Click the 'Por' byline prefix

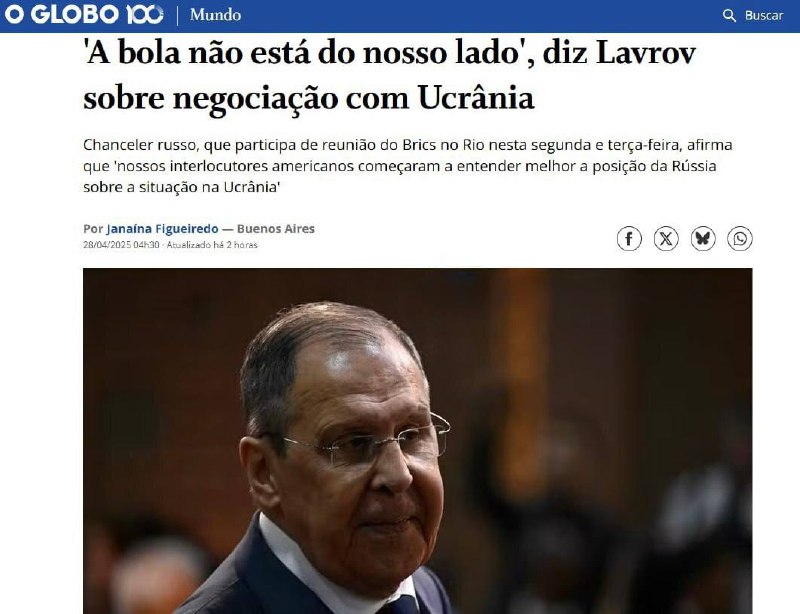93,229
